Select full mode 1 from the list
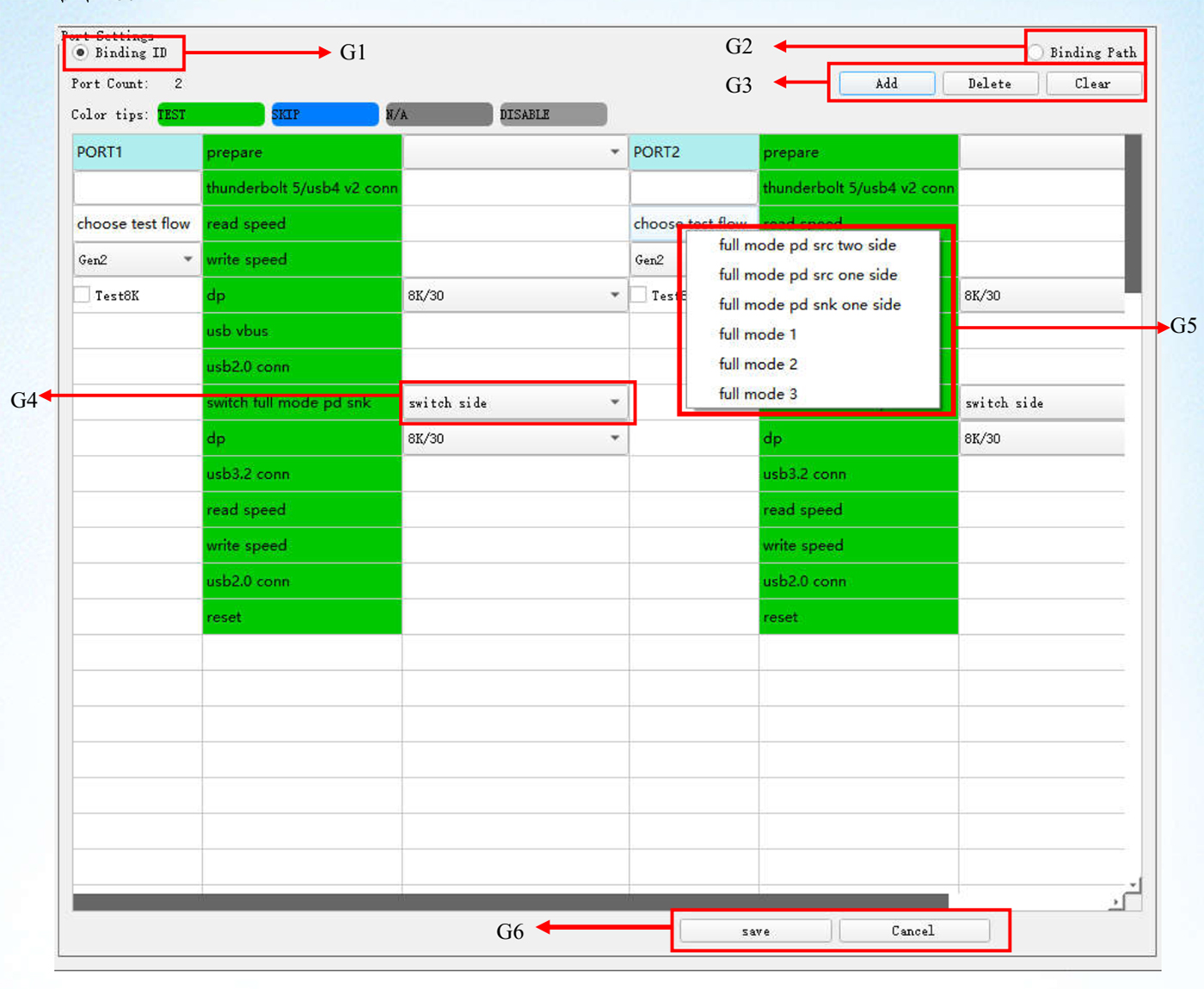Screen dimensions: 1204x989 [x=757, y=335]
